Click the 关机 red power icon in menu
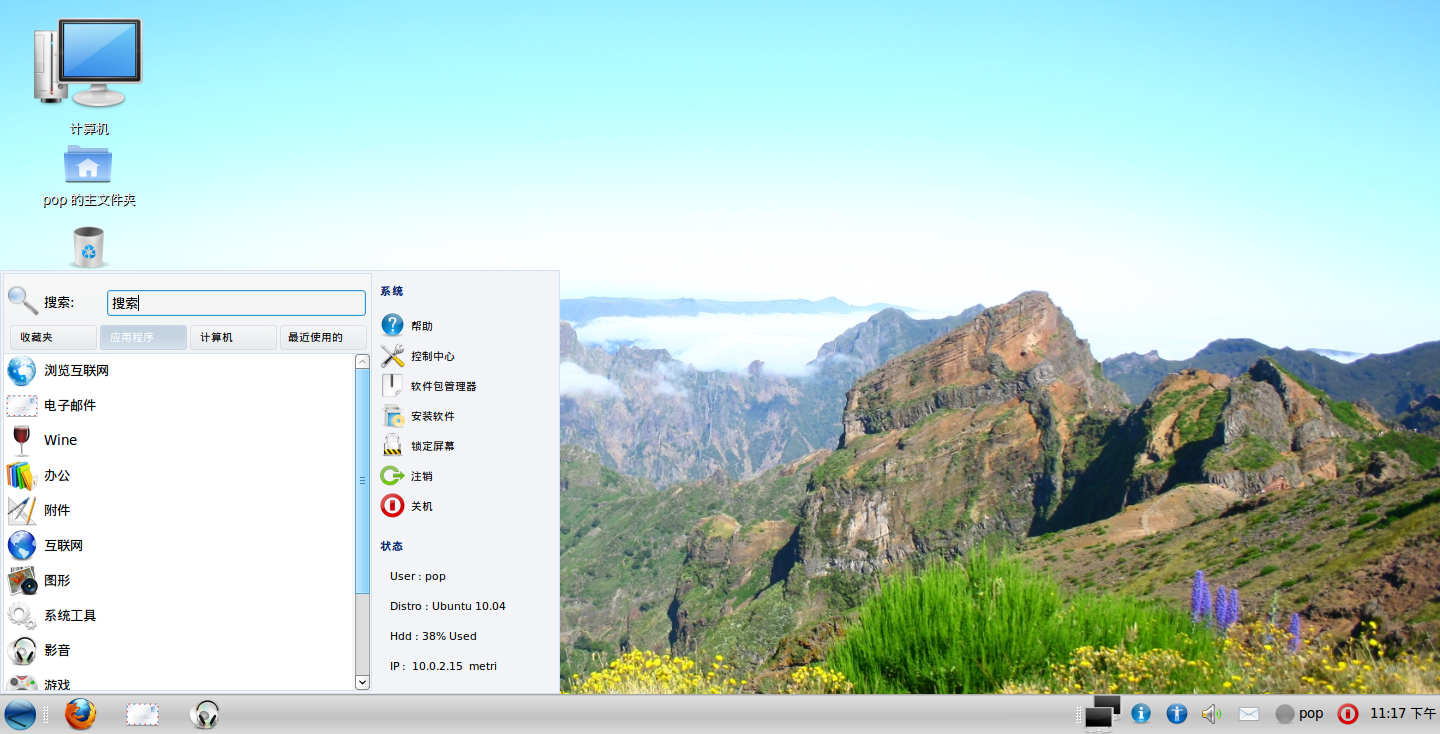 coord(393,506)
